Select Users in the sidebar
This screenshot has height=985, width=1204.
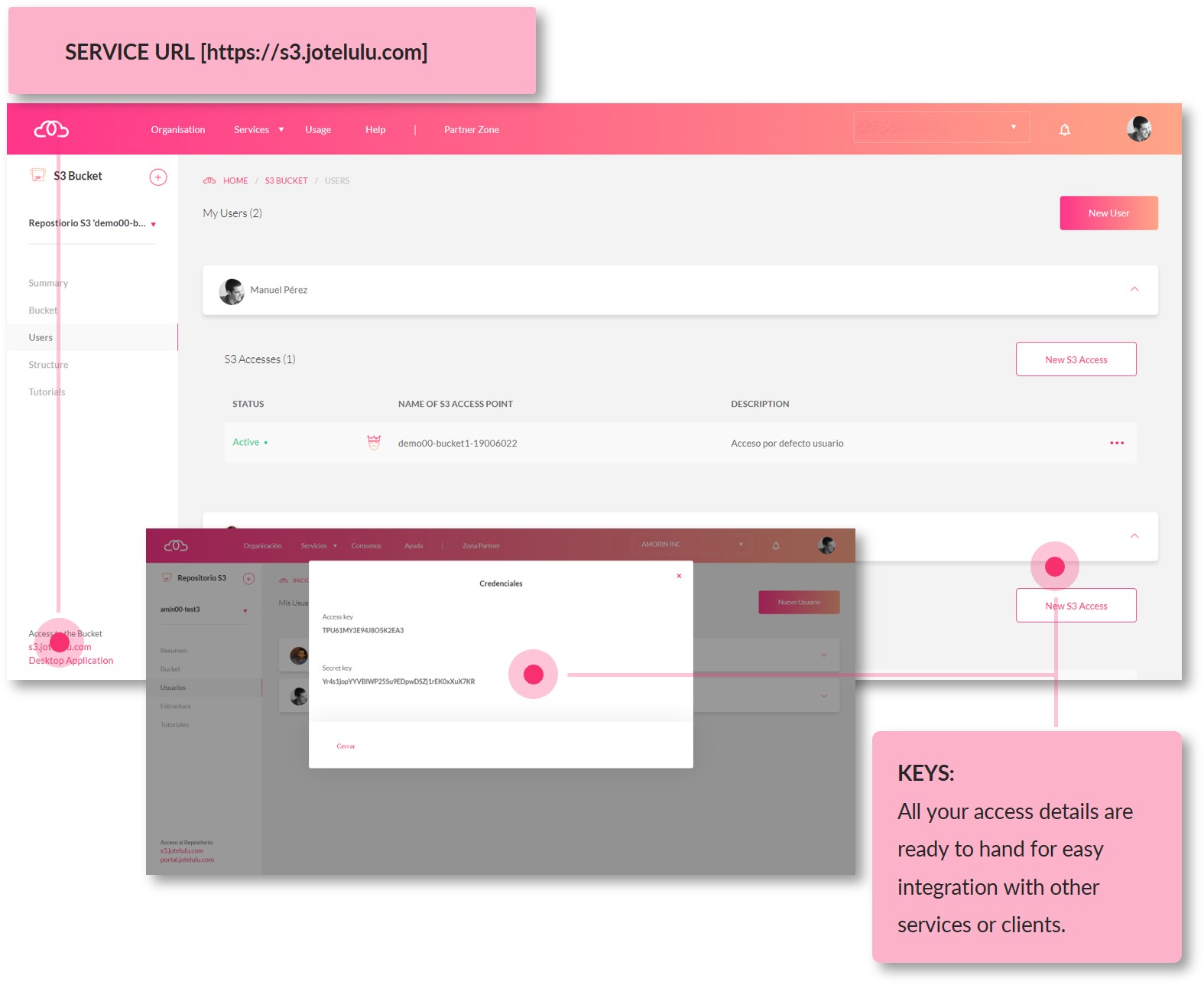coord(92,337)
